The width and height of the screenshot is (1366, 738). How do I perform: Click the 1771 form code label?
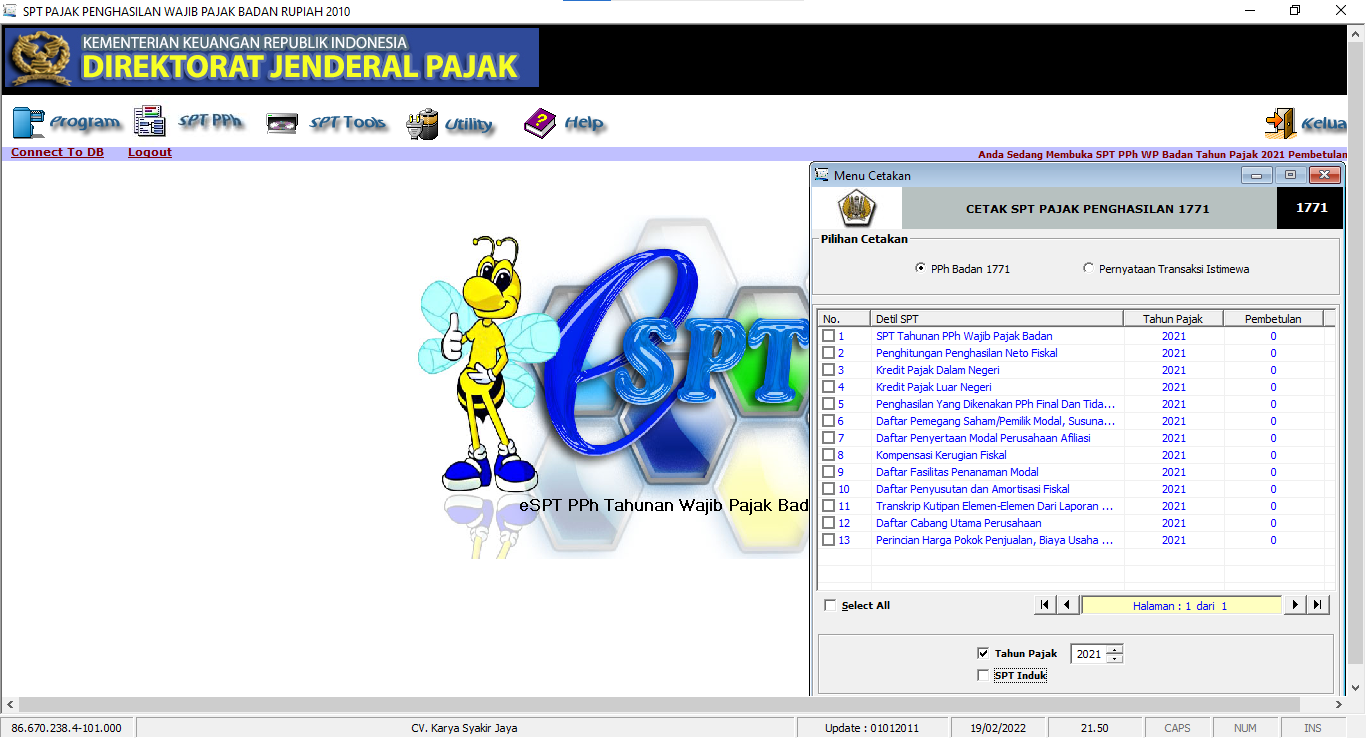pyautogui.click(x=1311, y=208)
